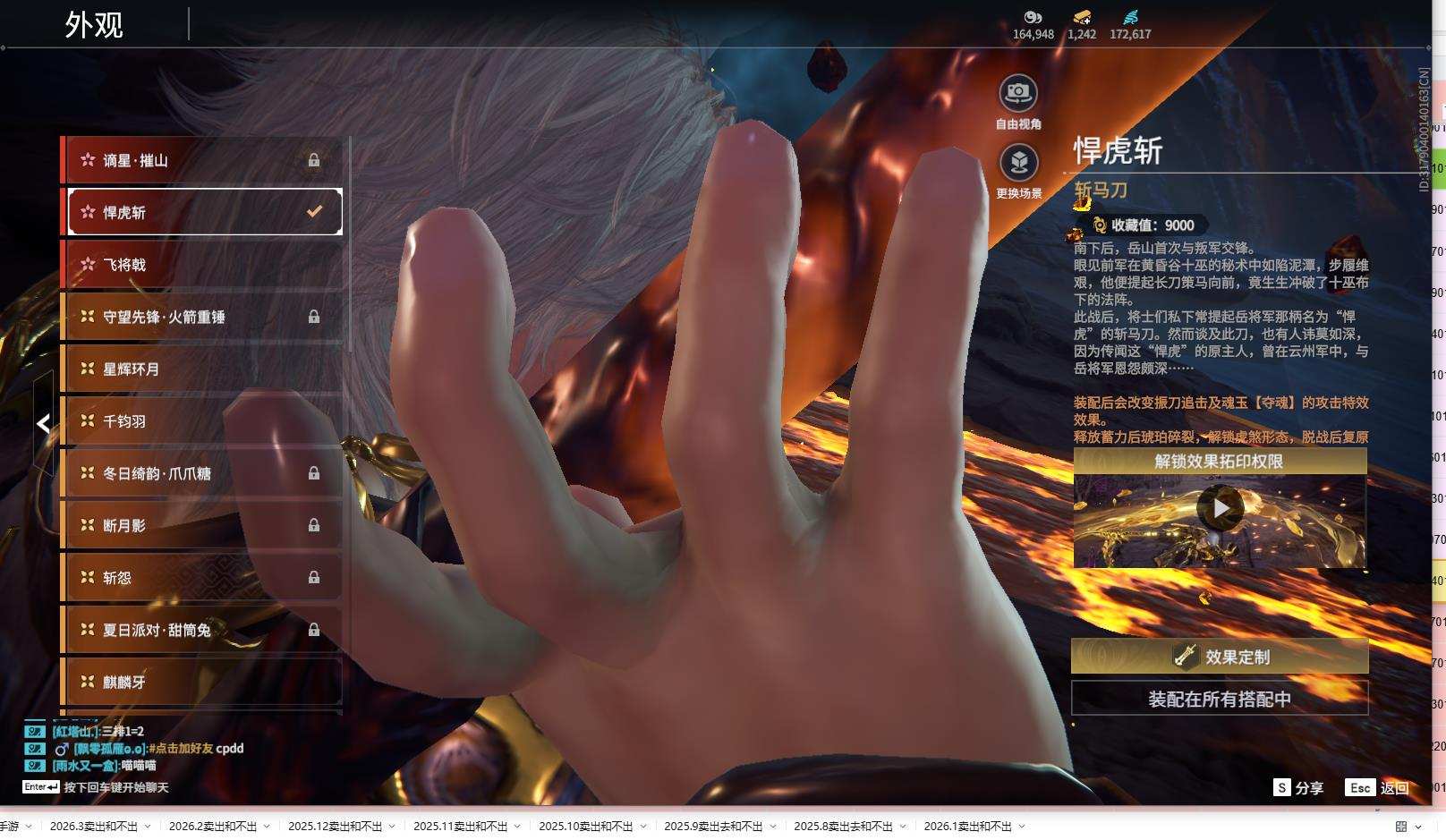
Task: Click the lock icon on 摘星·摧山
Action: tap(314, 160)
